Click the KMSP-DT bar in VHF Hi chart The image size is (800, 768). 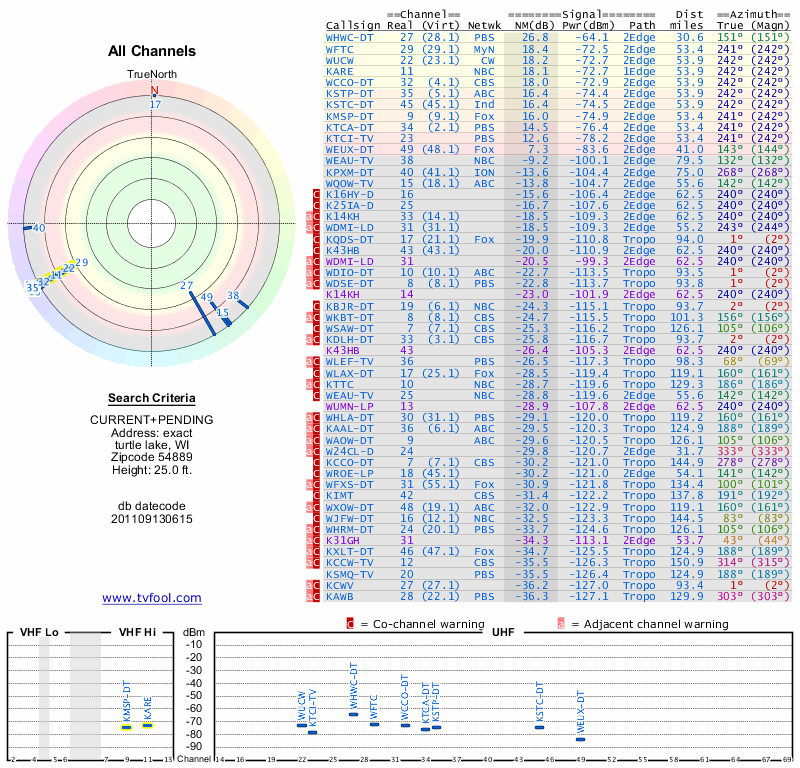pyautogui.click(x=127, y=726)
